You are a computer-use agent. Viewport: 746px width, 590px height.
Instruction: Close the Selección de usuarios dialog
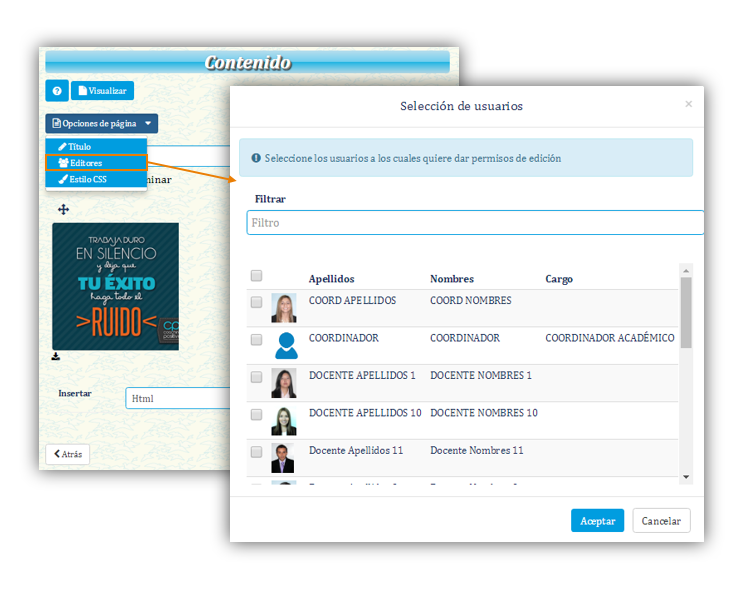click(688, 104)
